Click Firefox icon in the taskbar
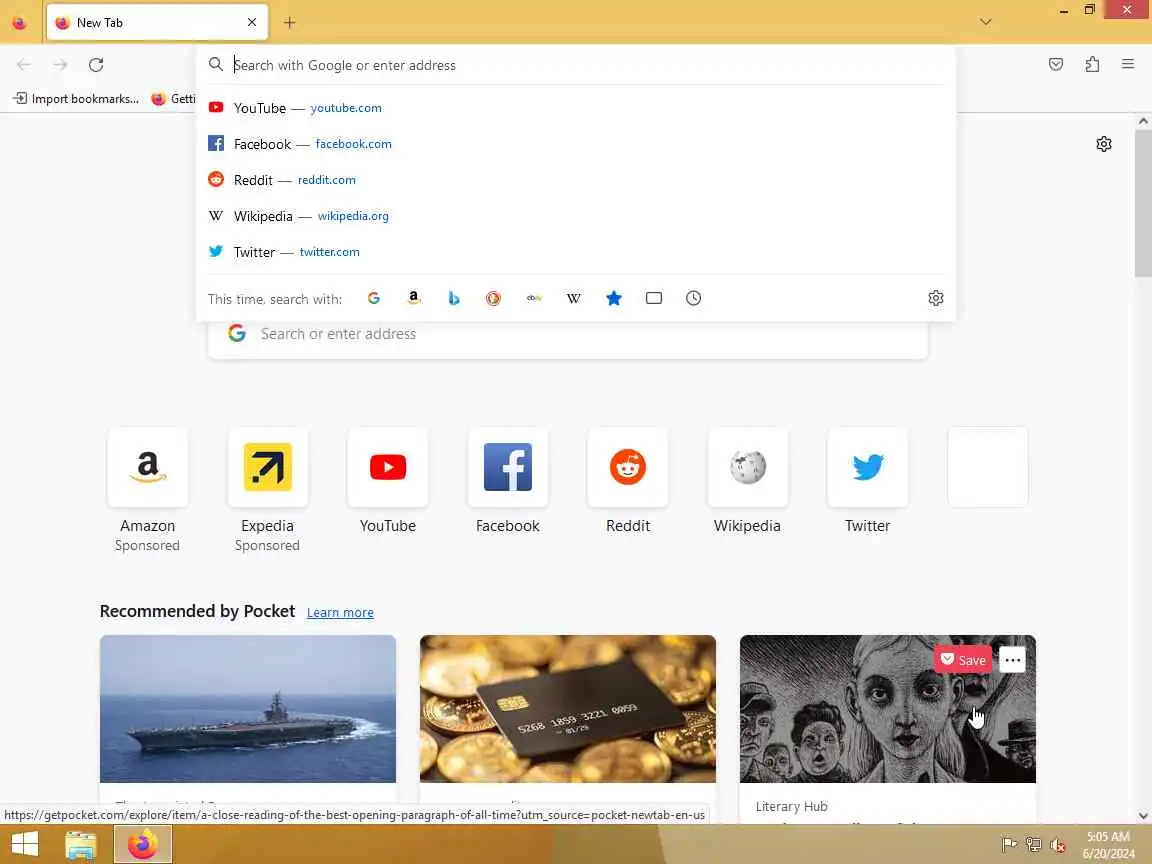Viewport: 1152px width, 864px height. tap(143, 845)
